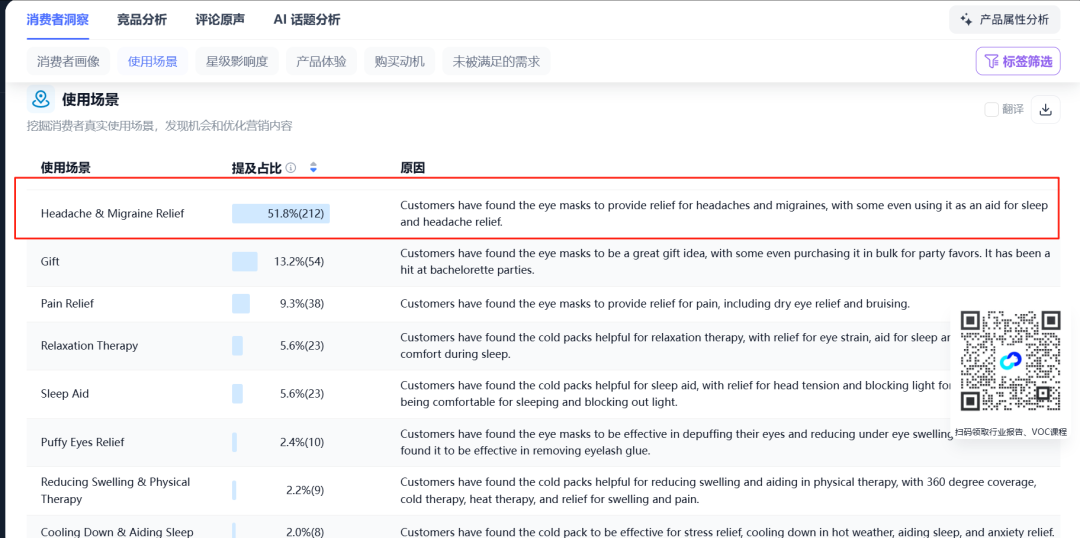Viewport: 1080px width, 538px height.
Task: Click the 原因 column header
Action: pyautogui.click(x=413, y=167)
